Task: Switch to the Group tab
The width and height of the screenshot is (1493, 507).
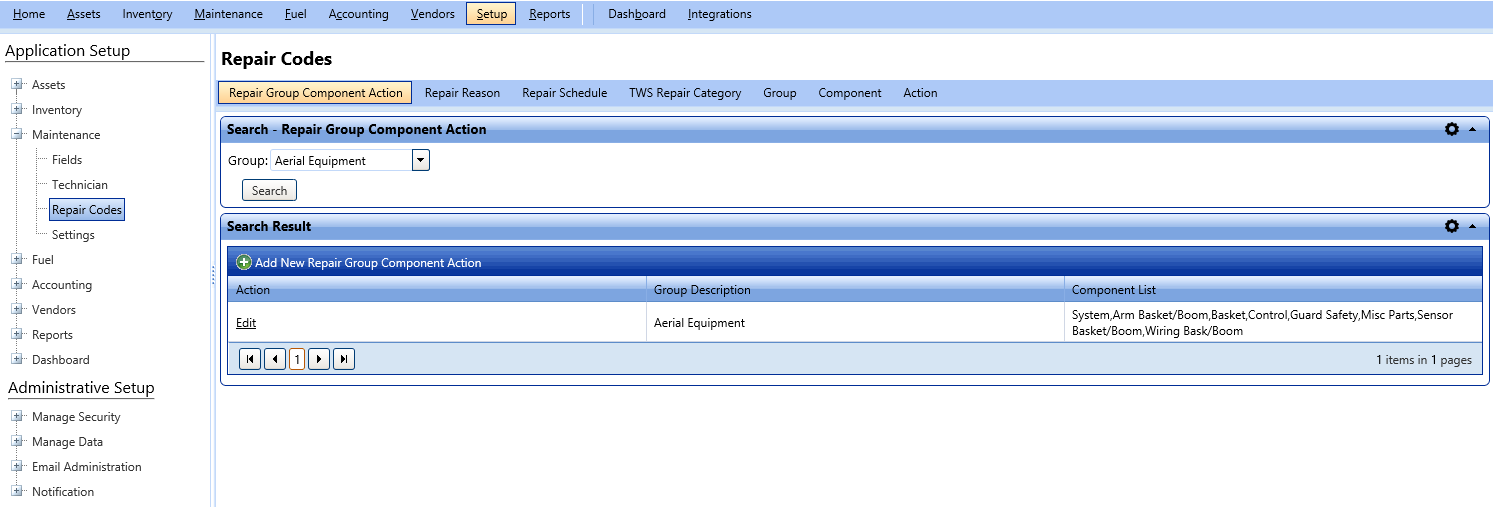Action: (x=780, y=93)
